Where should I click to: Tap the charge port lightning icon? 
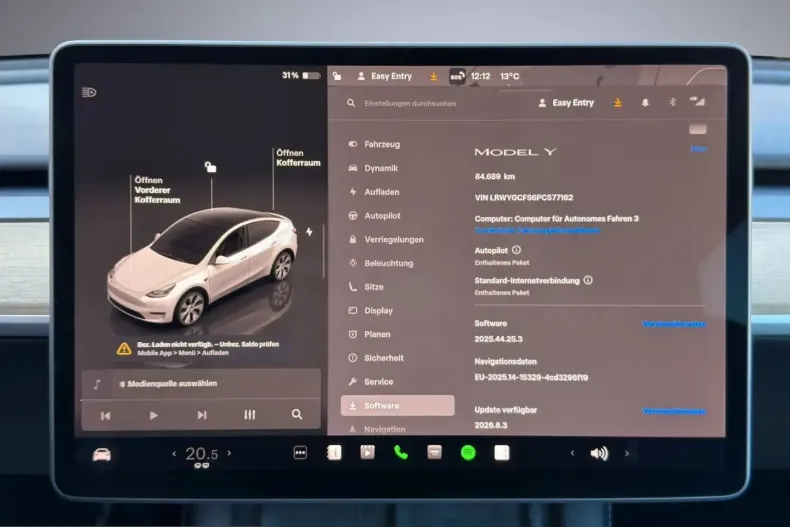pyautogui.click(x=309, y=231)
